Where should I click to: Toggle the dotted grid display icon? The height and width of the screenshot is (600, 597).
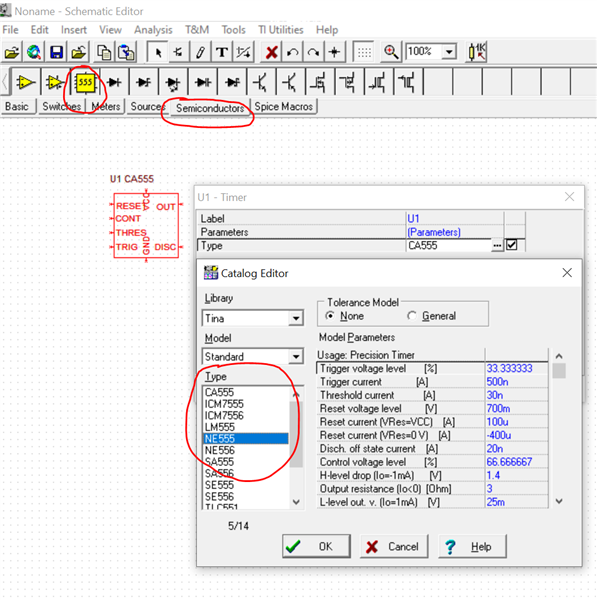click(x=364, y=52)
